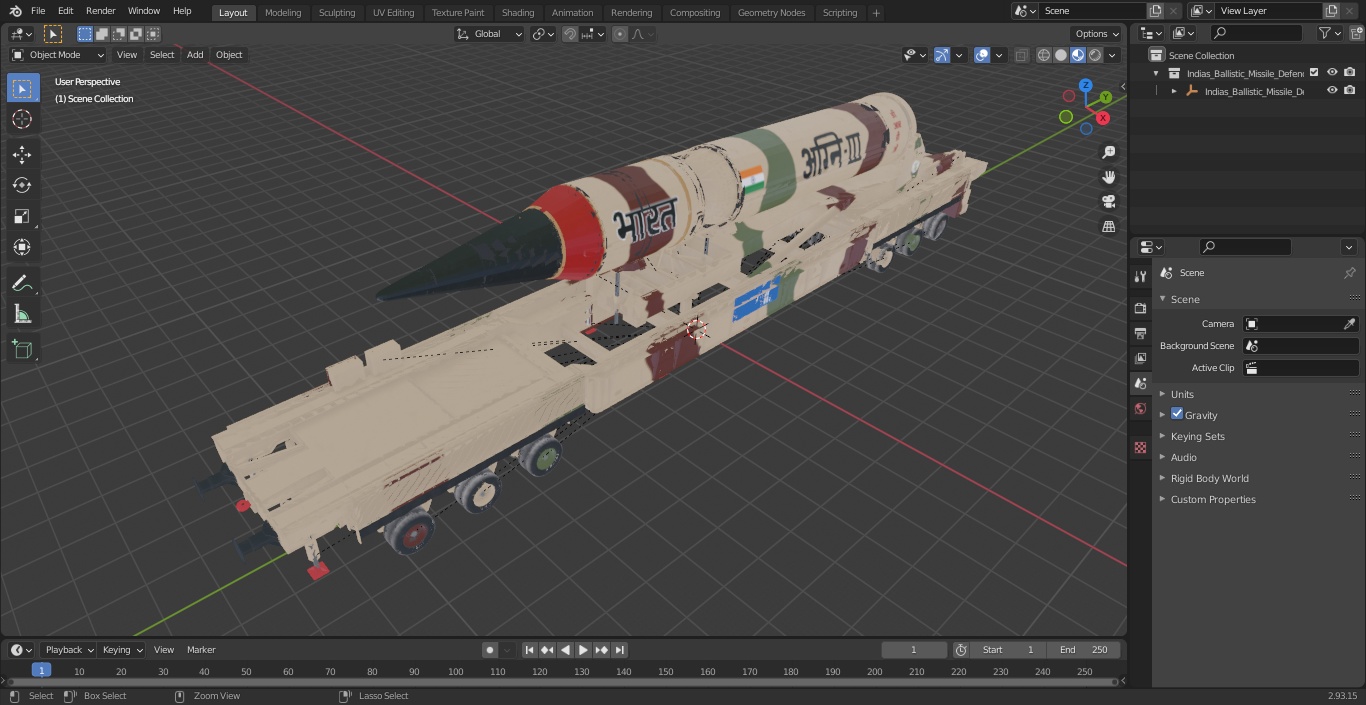
Task: Select the Measure tool
Action: click(22, 315)
